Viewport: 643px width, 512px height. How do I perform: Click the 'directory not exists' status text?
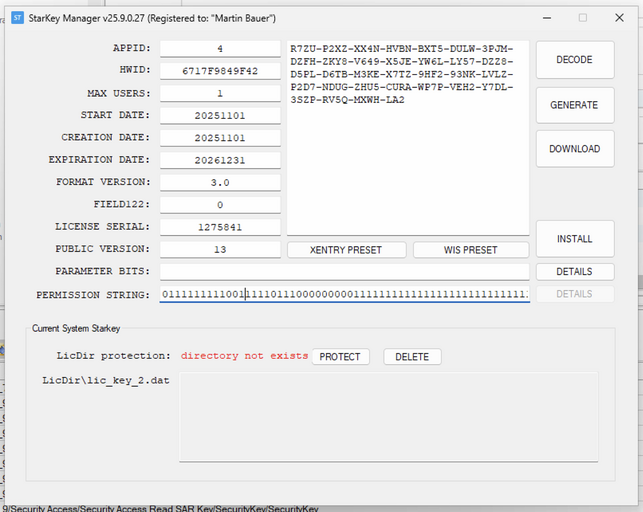pyautogui.click(x=244, y=356)
